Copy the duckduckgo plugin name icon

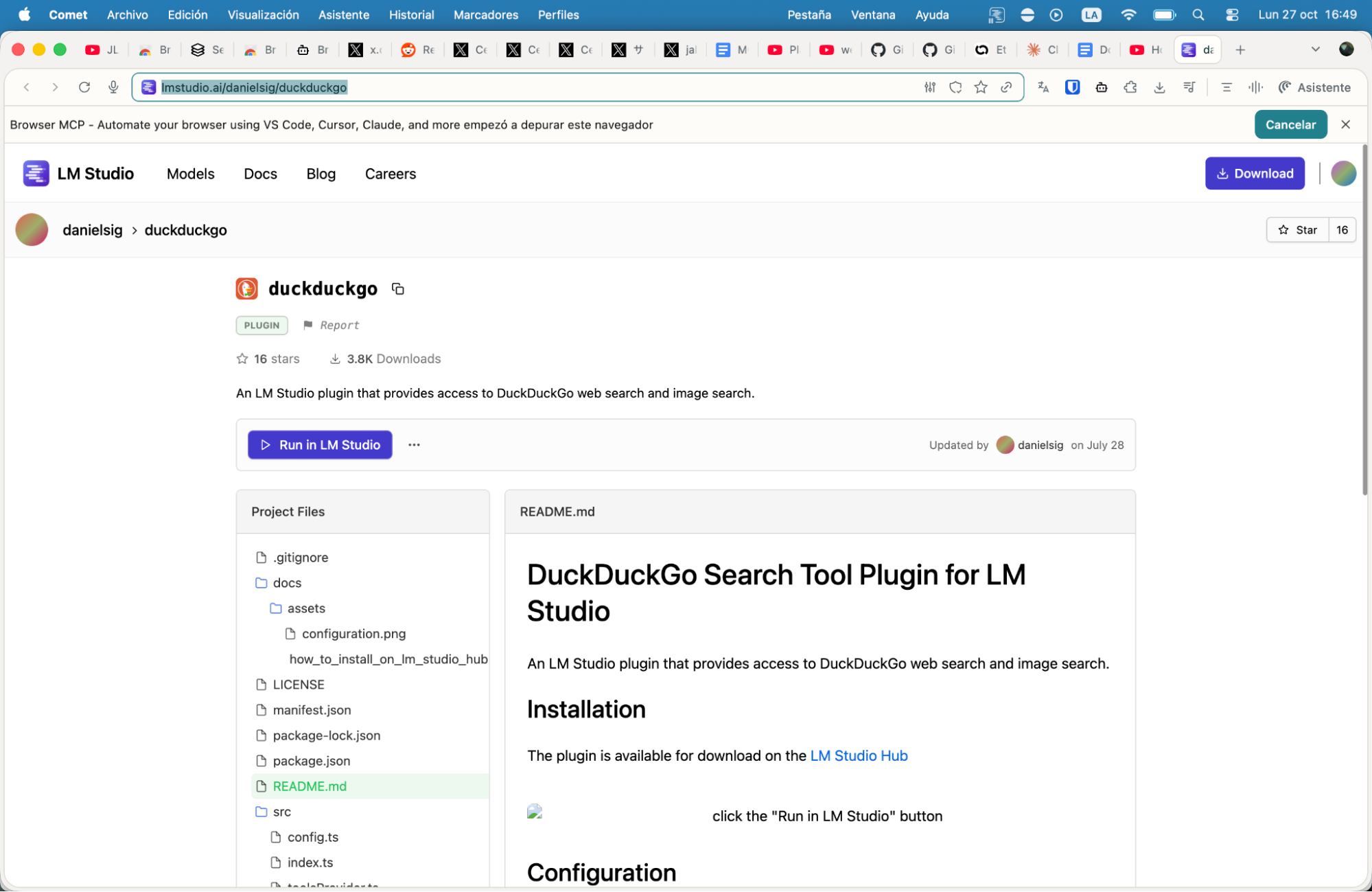(x=397, y=289)
